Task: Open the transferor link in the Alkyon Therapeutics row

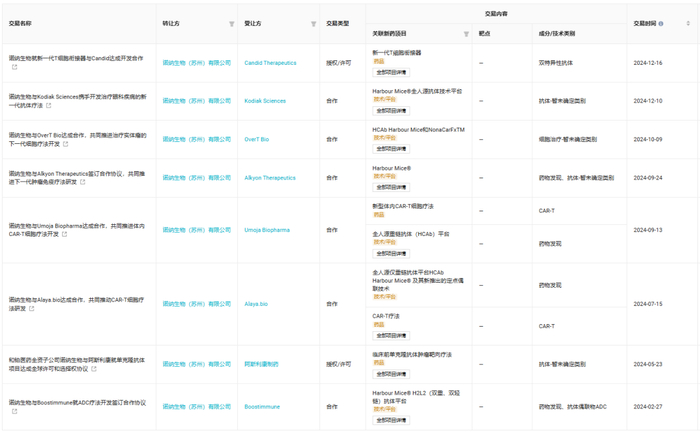Action: pos(196,178)
